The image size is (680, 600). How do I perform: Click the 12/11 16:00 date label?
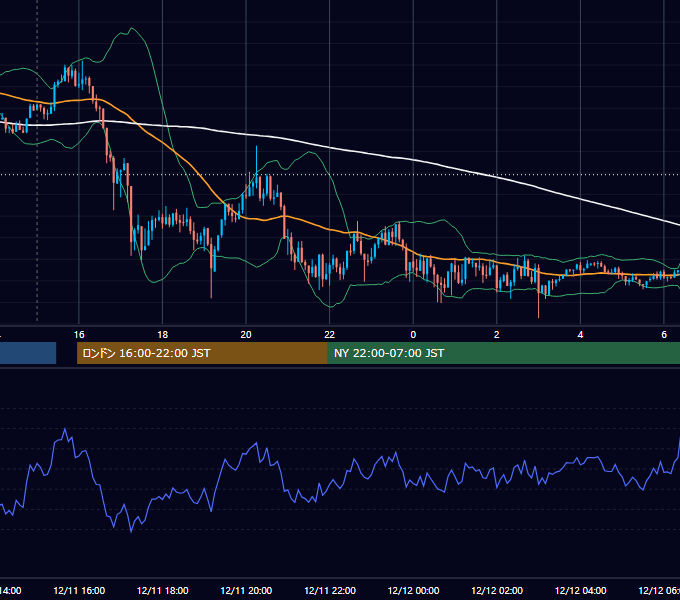pos(79,590)
